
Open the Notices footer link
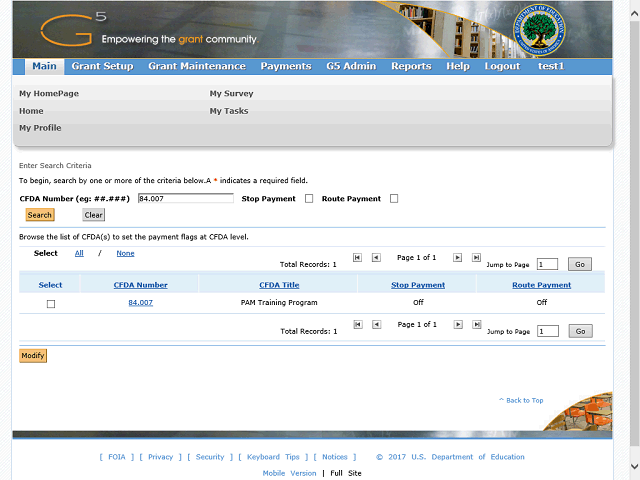pos(335,457)
